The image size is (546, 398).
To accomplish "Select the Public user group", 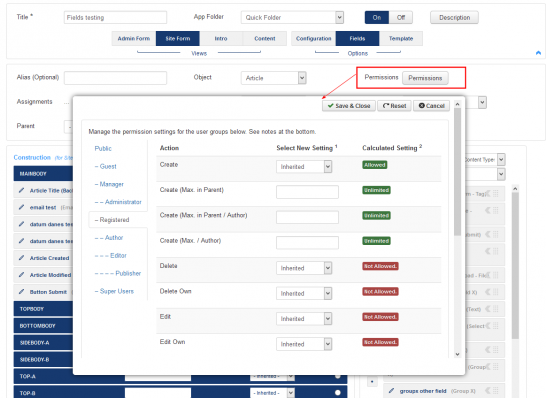I will 103,149.
